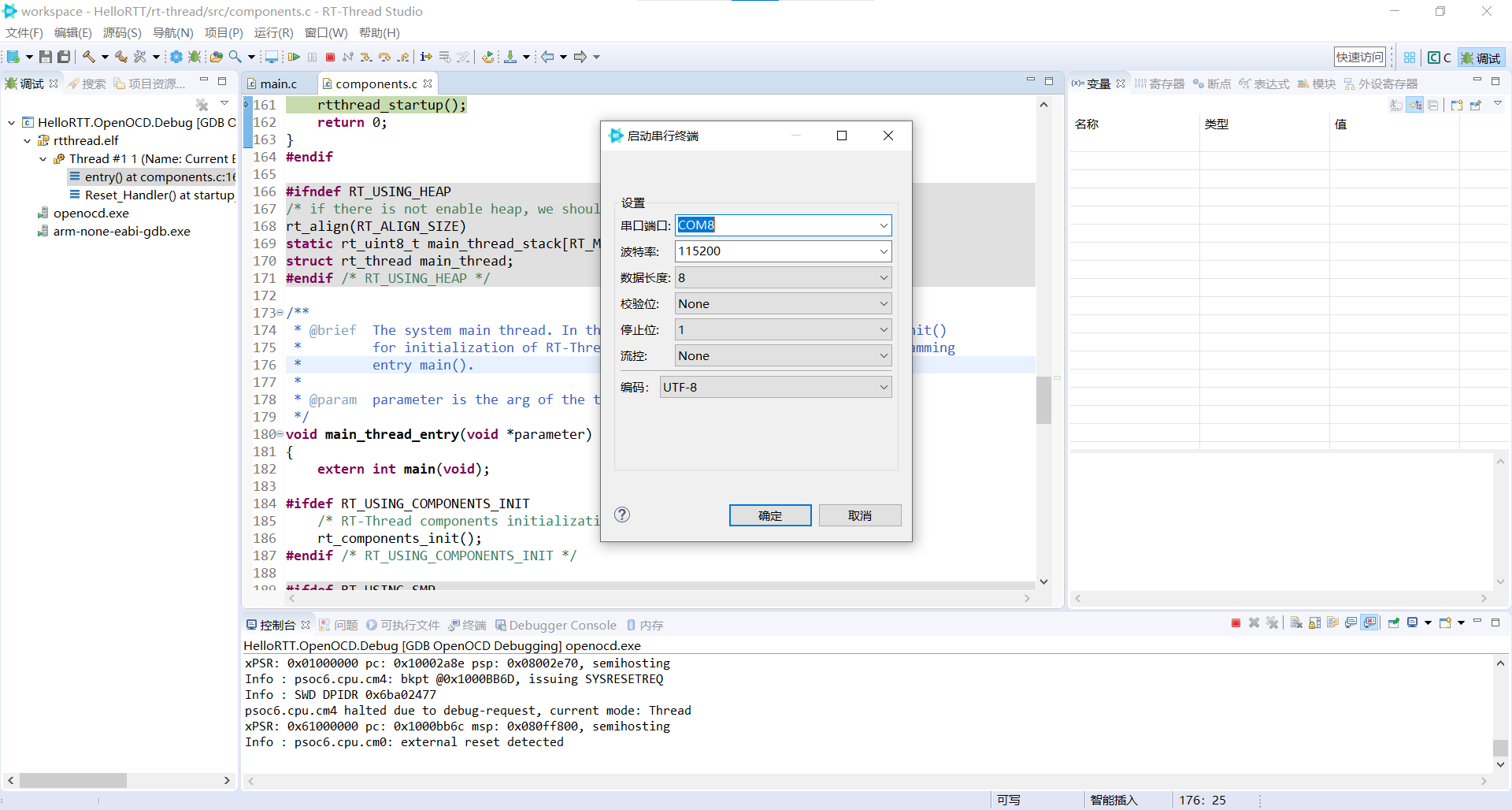Switch to the 寄存器 registers tab
Image resolution: width=1512 pixels, height=810 pixels.
click(1159, 84)
